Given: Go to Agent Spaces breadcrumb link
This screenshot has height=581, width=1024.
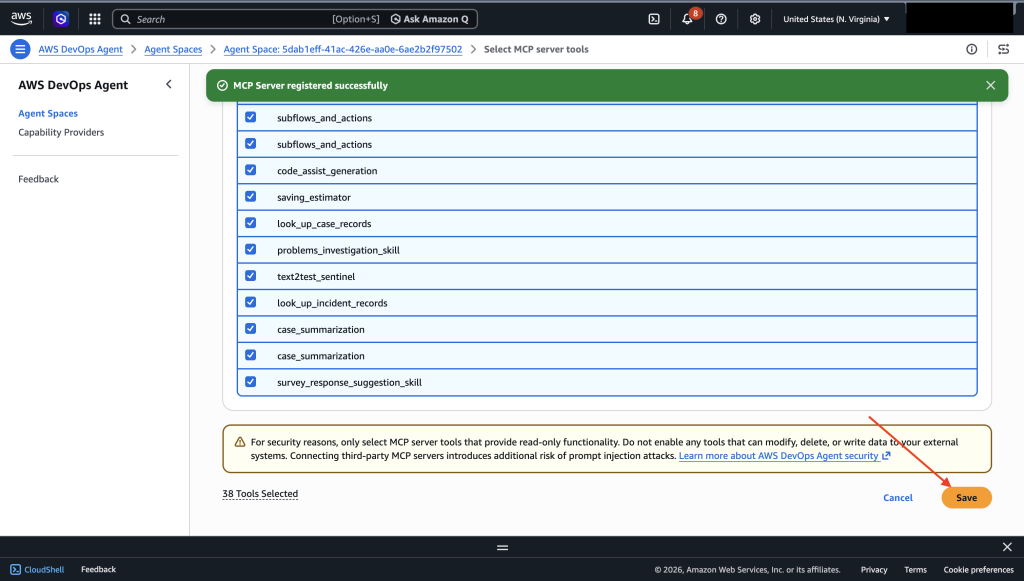Looking at the screenshot, I should pos(173,49).
